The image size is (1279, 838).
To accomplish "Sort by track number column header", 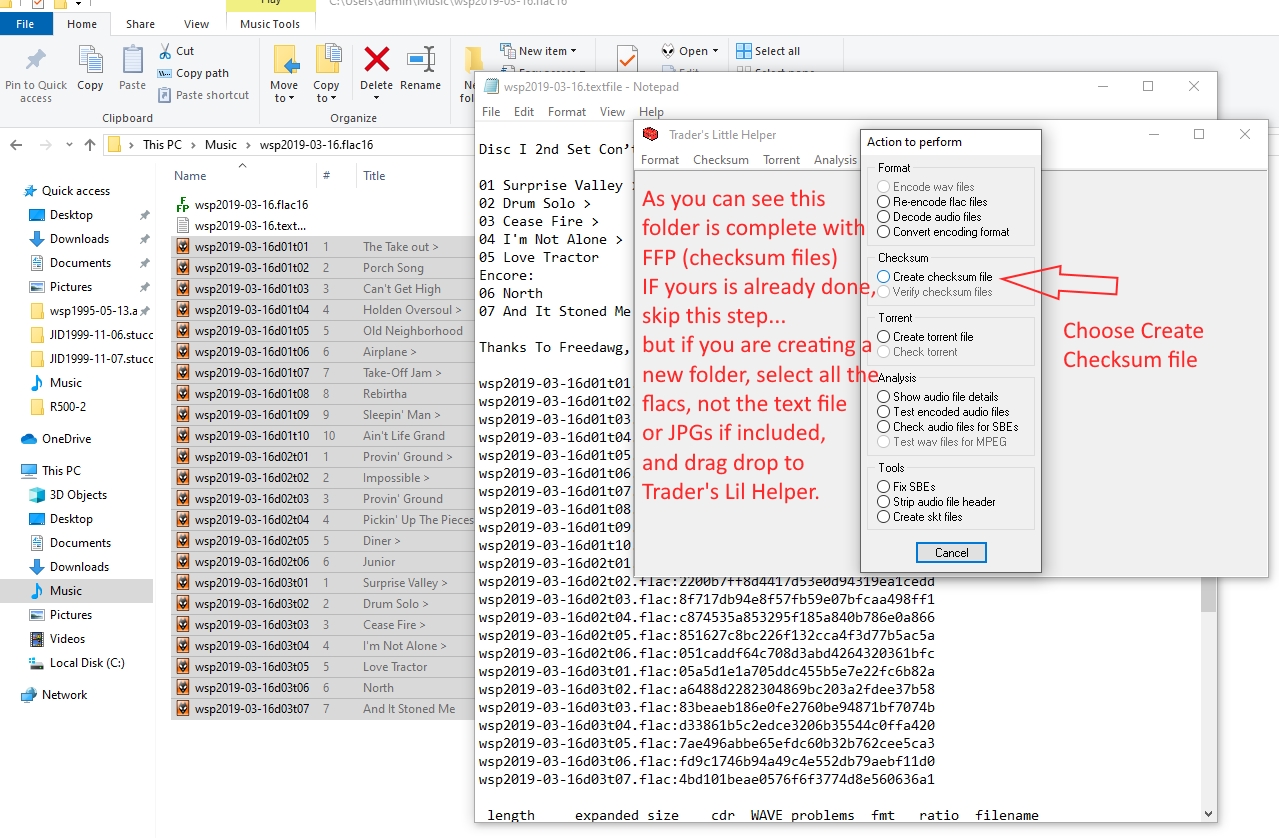I will [327, 176].
